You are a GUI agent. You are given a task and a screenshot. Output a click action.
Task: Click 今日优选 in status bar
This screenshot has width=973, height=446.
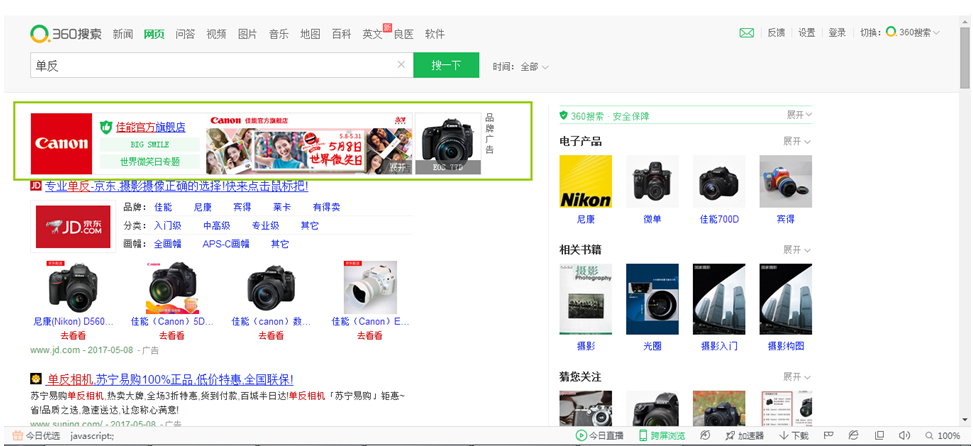coord(36,436)
